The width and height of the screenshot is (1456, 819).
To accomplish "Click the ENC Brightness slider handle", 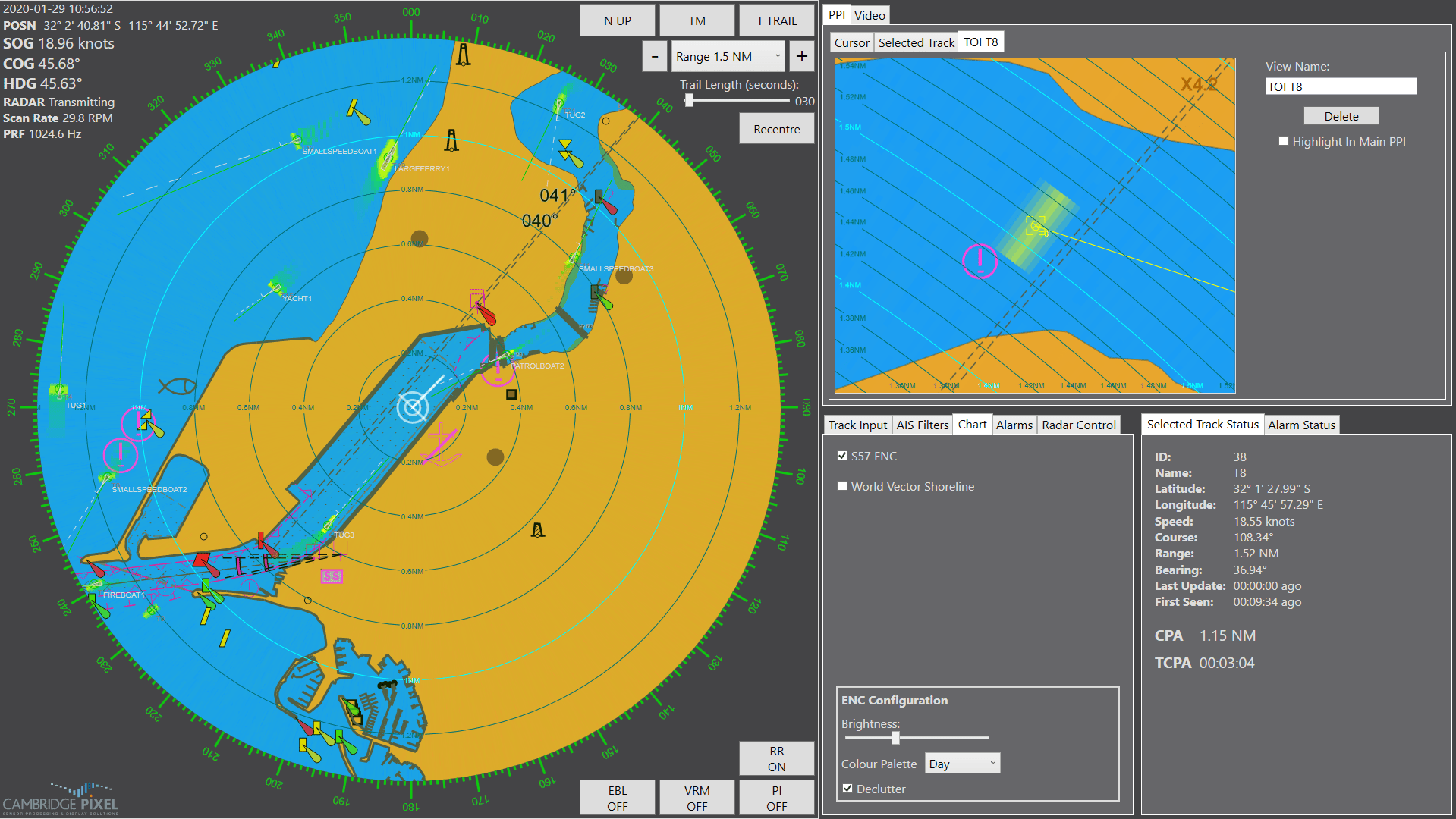I will [x=897, y=737].
